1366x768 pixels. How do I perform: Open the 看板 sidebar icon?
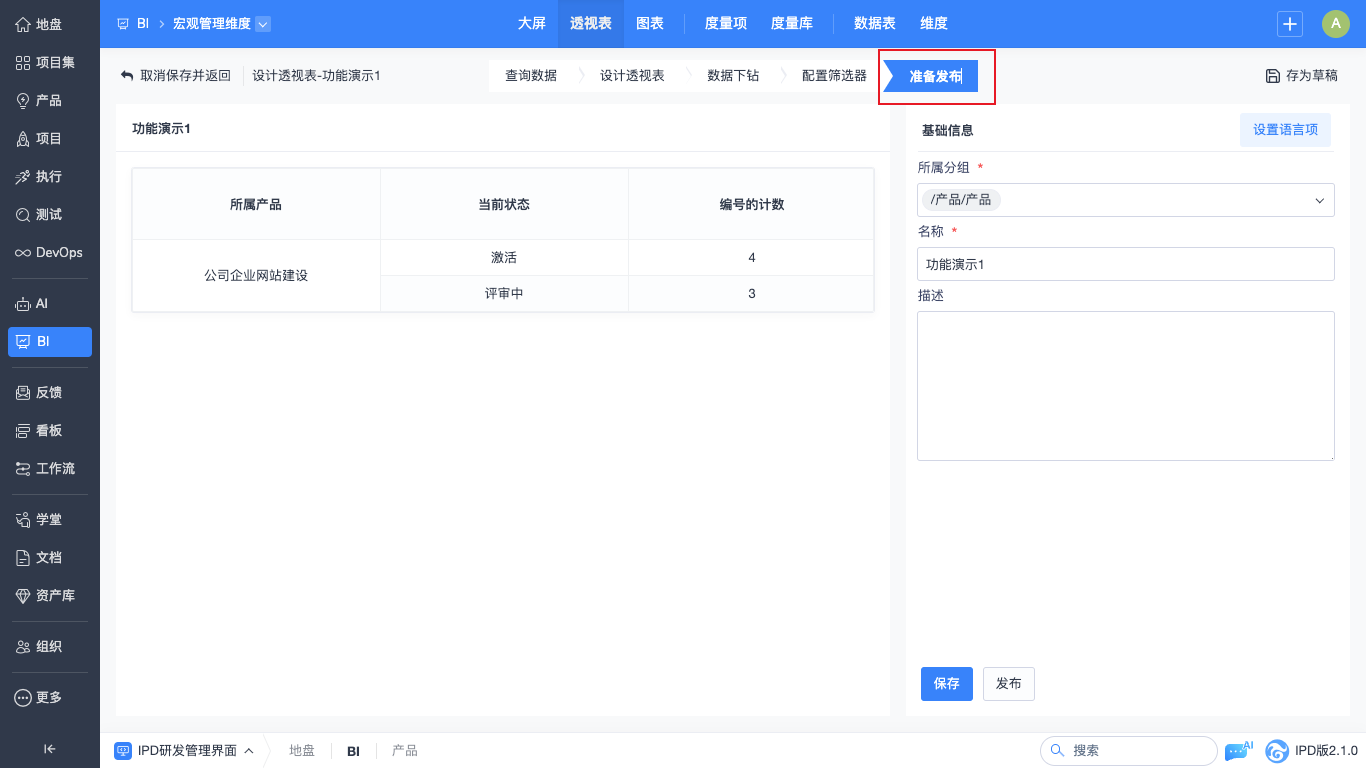click(x=23, y=431)
